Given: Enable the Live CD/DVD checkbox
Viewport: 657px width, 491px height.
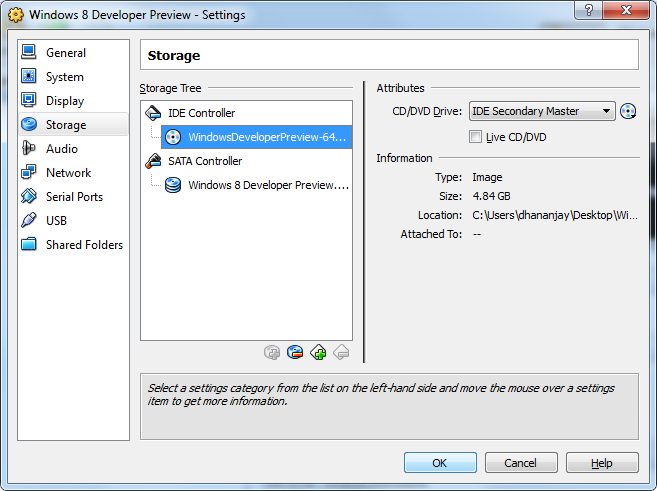Looking at the screenshot, I should [x=476, y=137].
